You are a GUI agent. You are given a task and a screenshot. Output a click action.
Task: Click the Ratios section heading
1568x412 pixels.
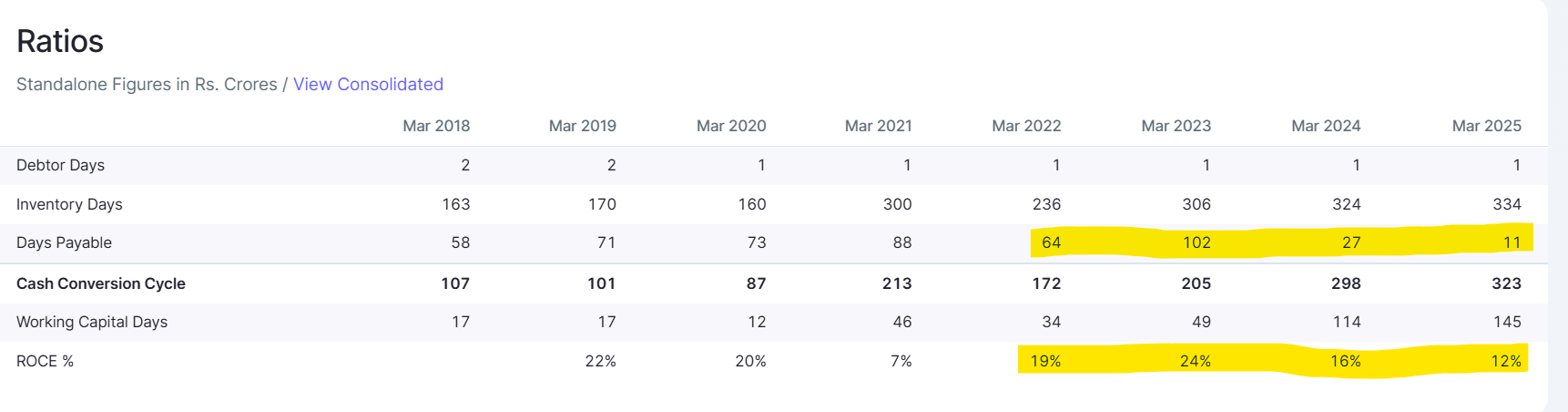pyautogui.click(x=60, y=41)
